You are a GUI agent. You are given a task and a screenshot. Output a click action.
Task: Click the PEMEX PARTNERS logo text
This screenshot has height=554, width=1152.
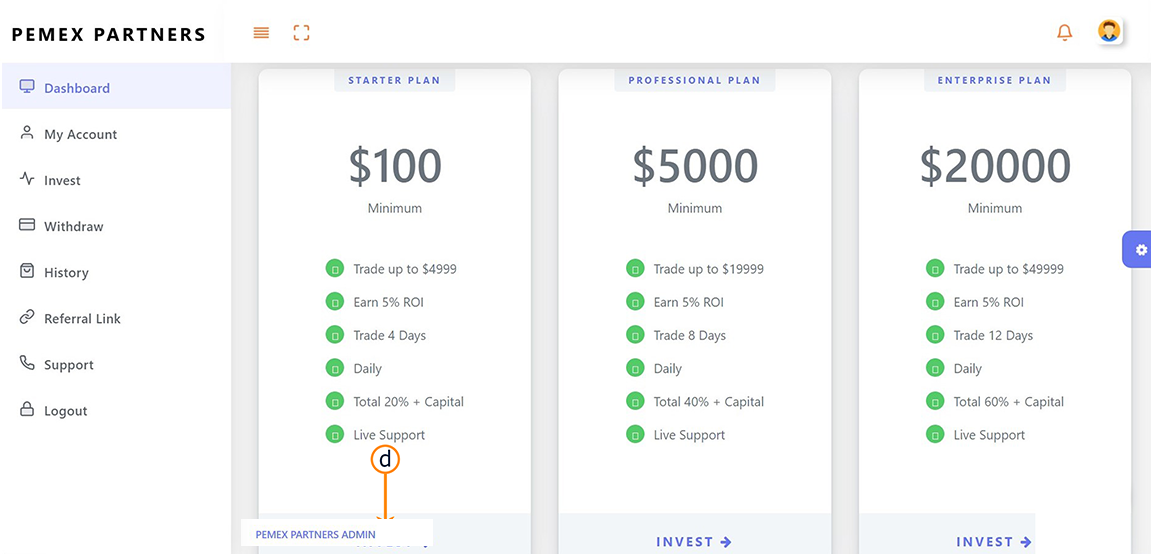coord(109,35)
